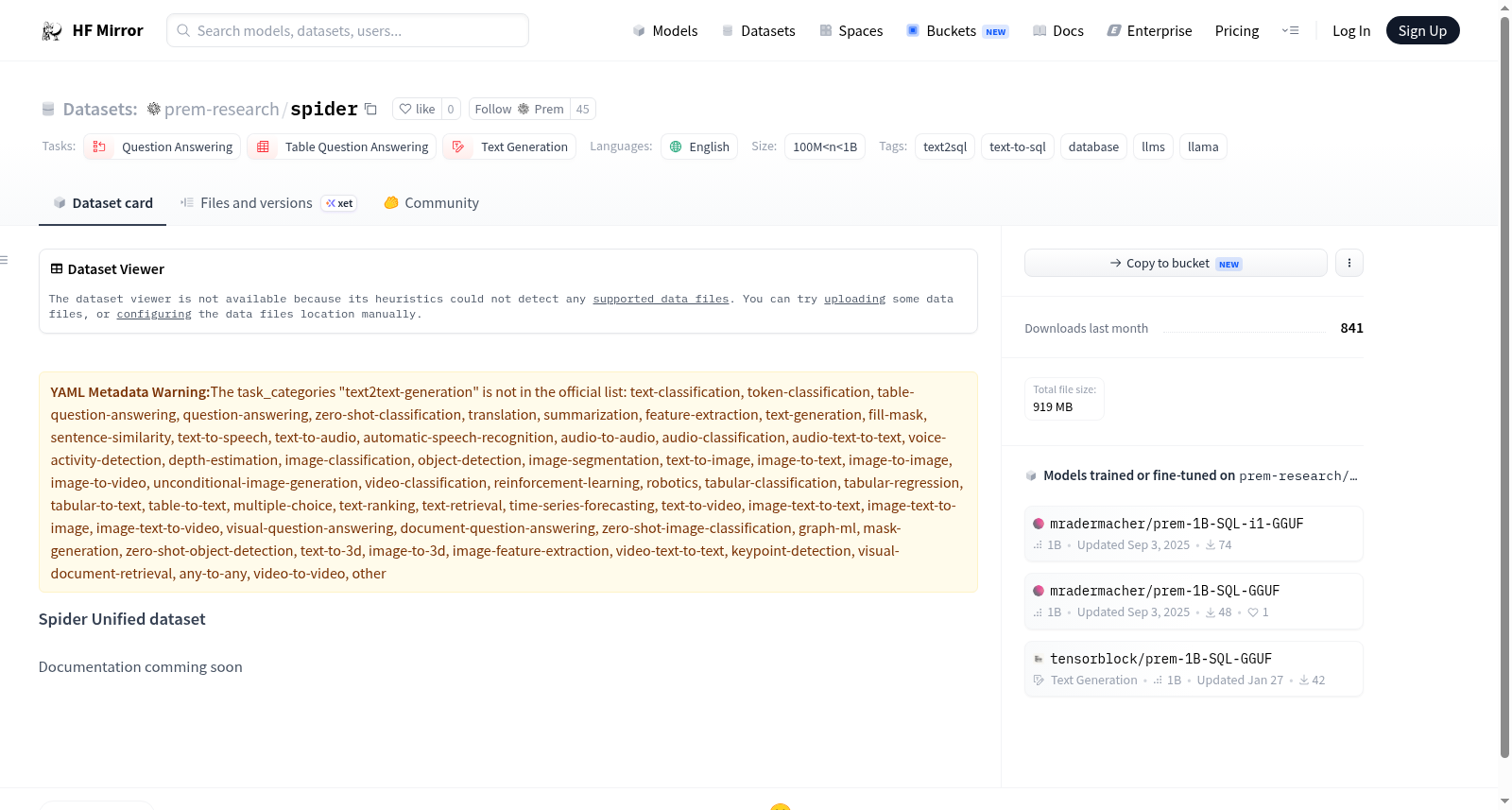
Task: Click the prem-research organization avatar icon
Action: tap(154, 109)
